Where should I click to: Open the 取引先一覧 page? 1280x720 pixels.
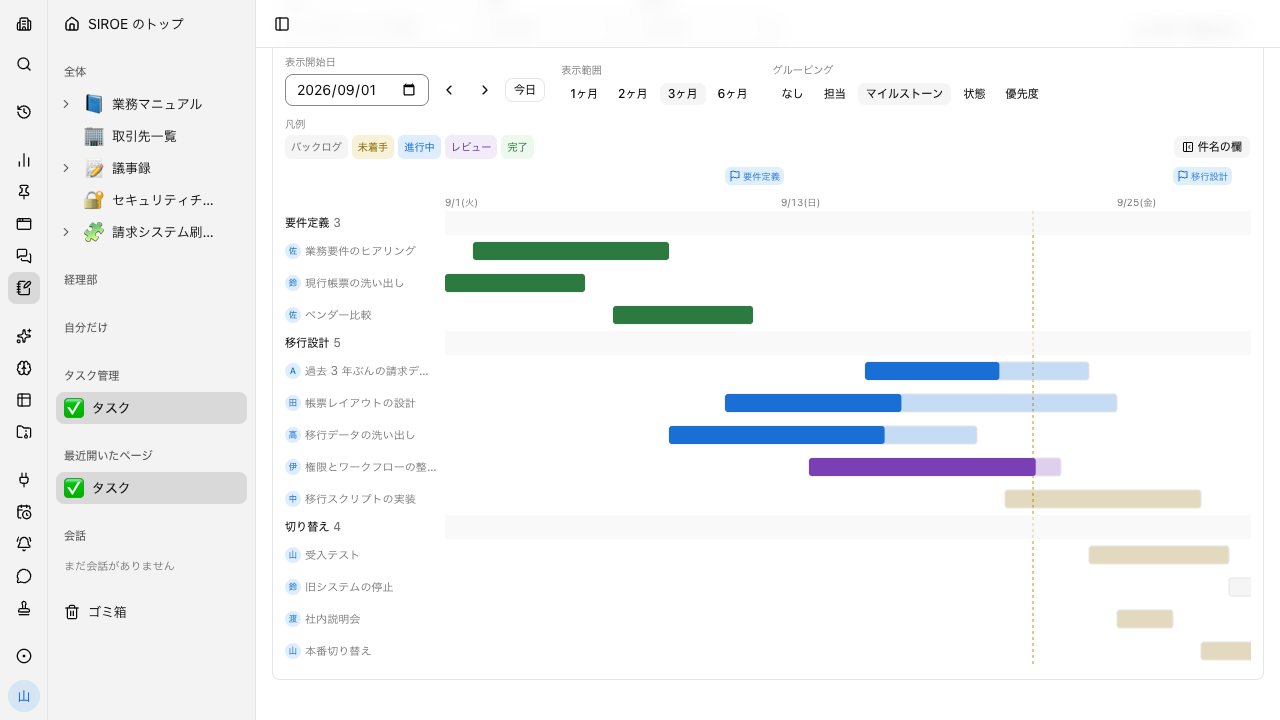tap(151, 136)
